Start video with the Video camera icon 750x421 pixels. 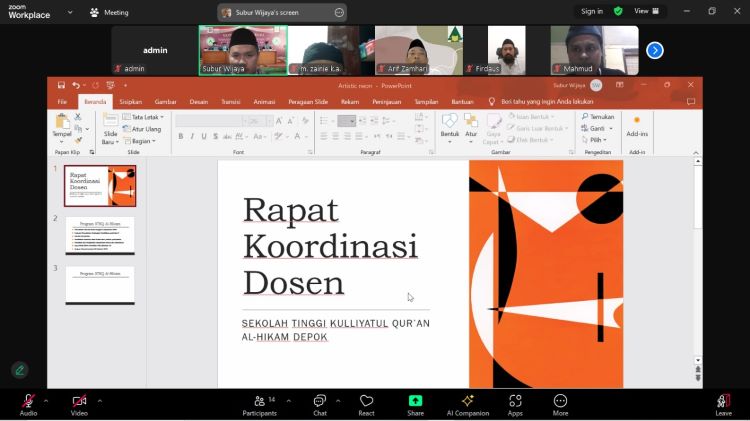click(79, 401)
